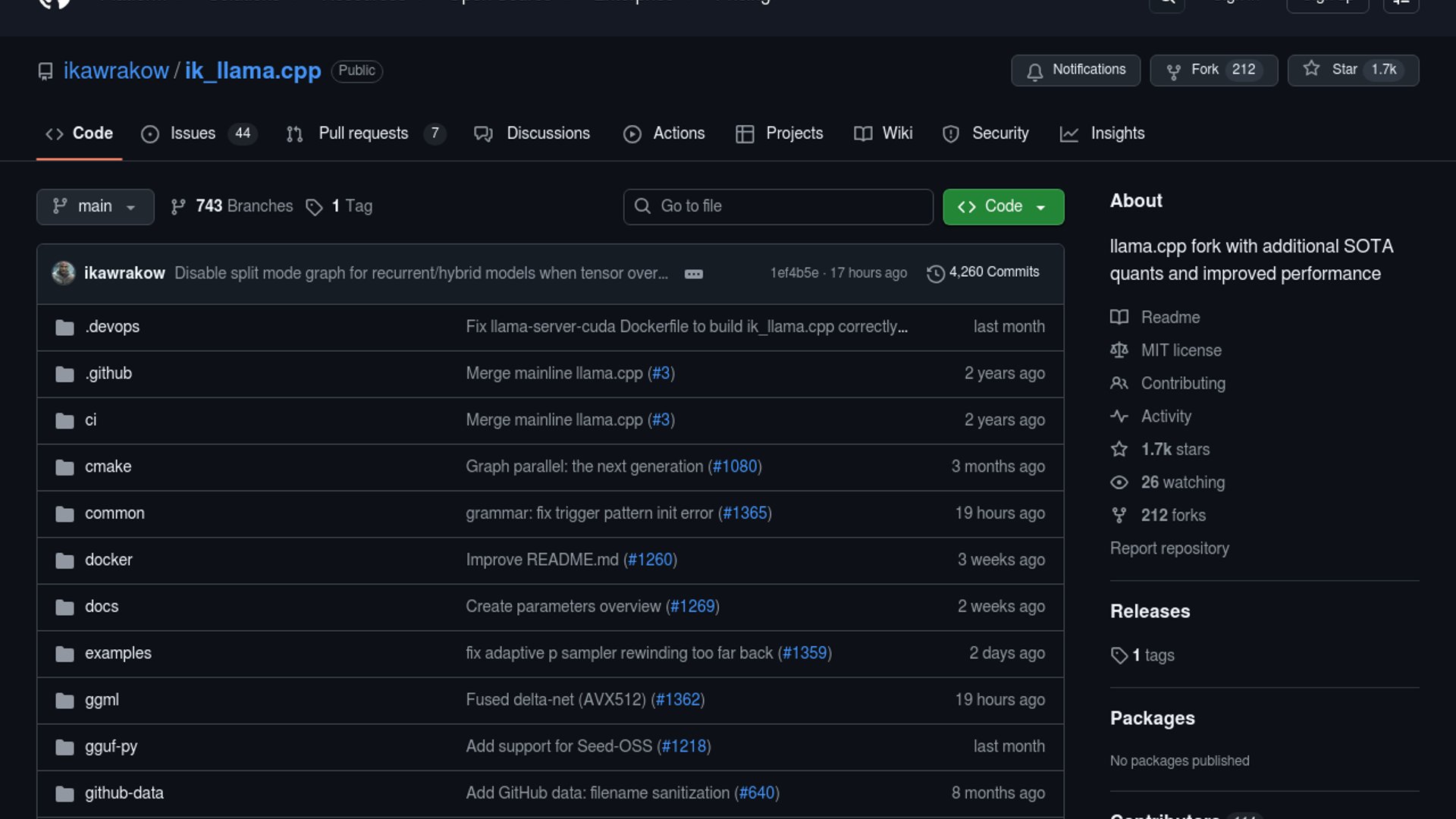Image resolution: width=1456 pixels, height=819 pixels.
Task: Expand the green Code dropdown
Action: click(x=1003, y=206)
